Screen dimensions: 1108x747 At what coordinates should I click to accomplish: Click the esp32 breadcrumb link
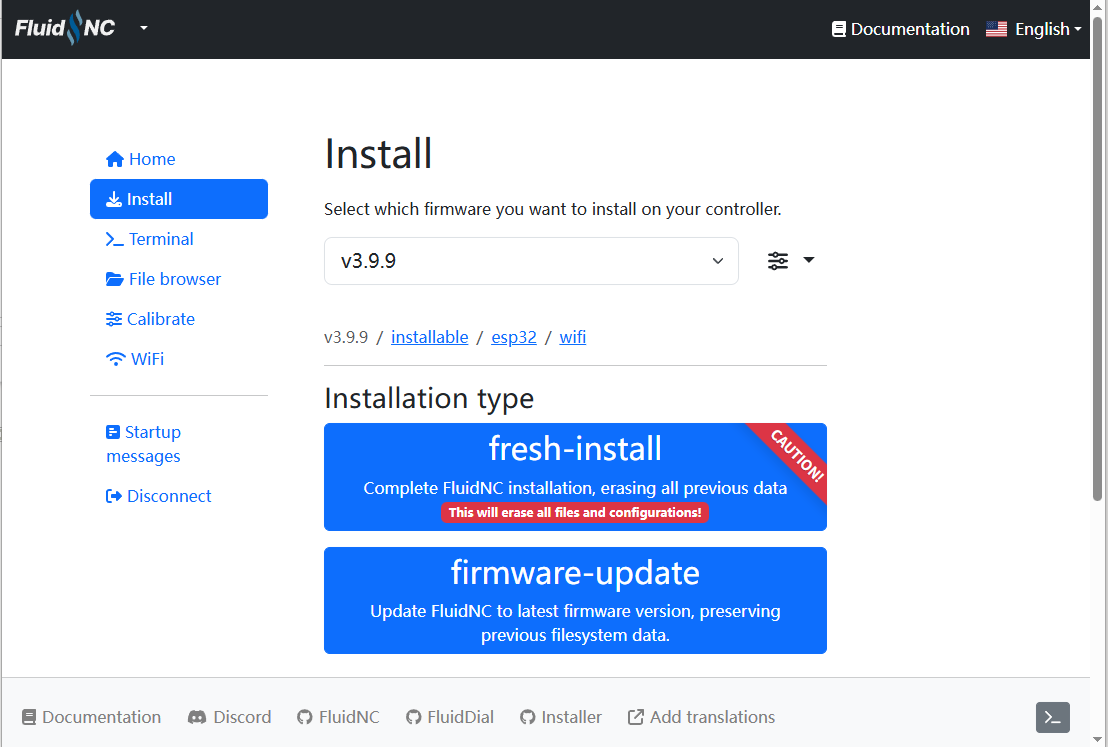pyautogui.click(x=514, y=337)
